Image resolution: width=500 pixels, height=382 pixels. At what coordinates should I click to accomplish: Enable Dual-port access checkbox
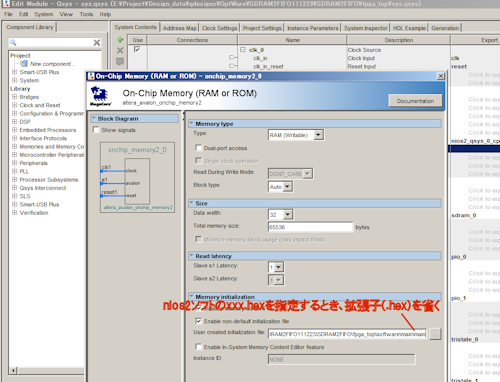pos(198,148)
